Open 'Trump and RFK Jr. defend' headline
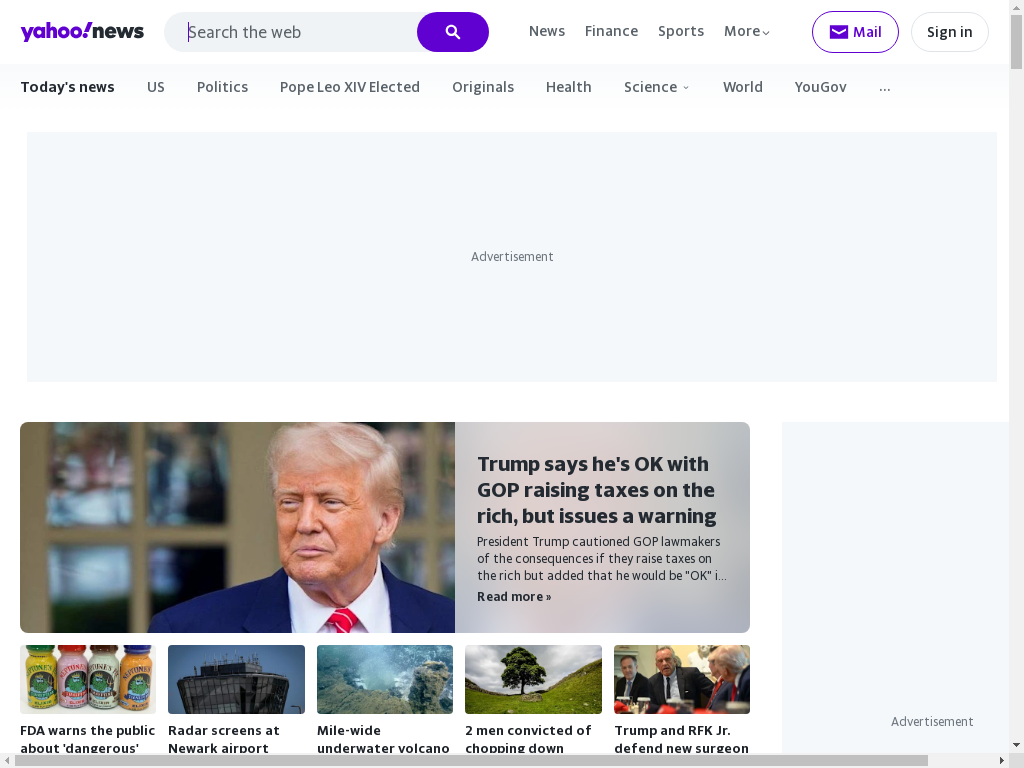This screenshot has width=1024, height=768. tap(681, 739)
